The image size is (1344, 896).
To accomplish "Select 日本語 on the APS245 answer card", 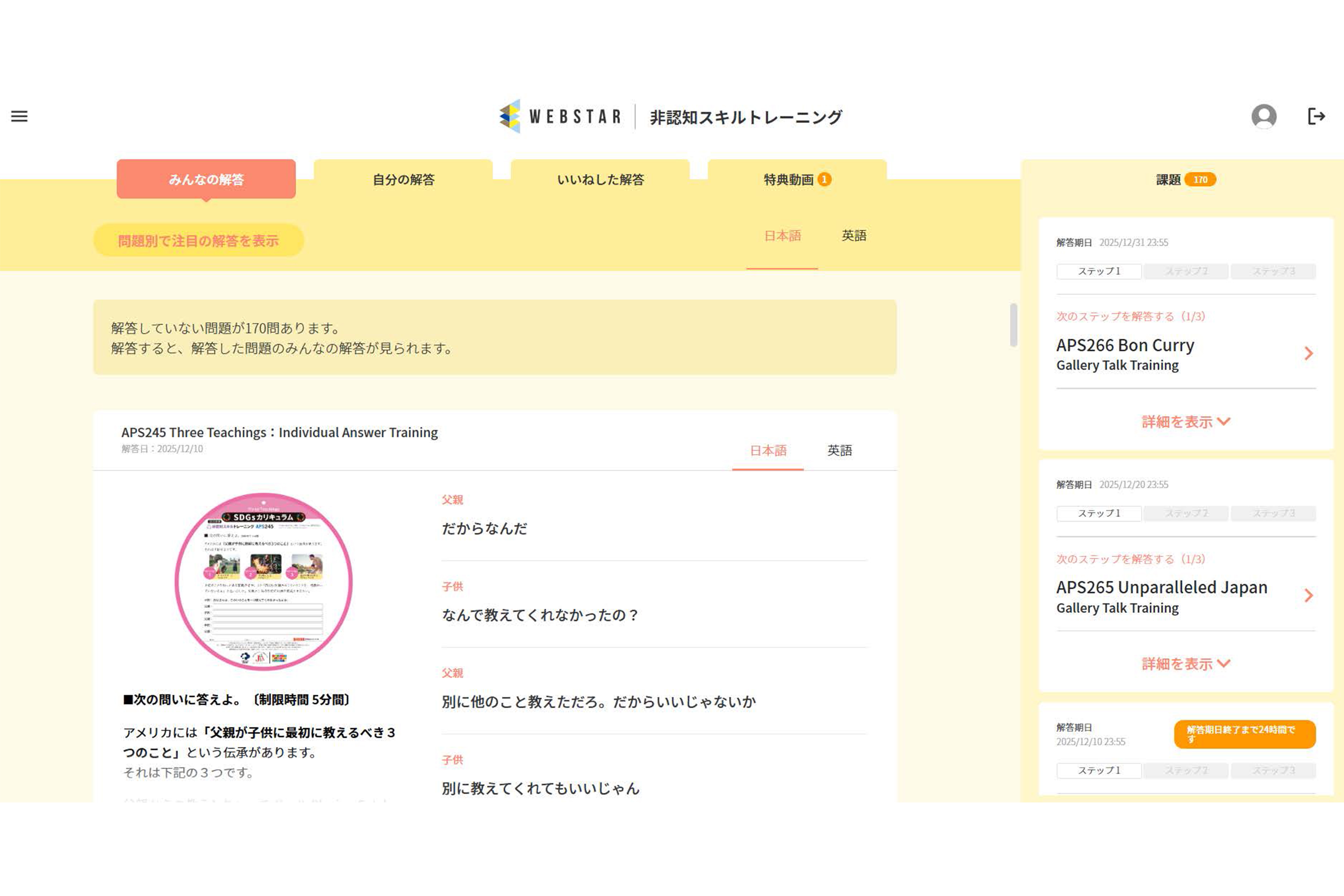I will click(768, 450).
